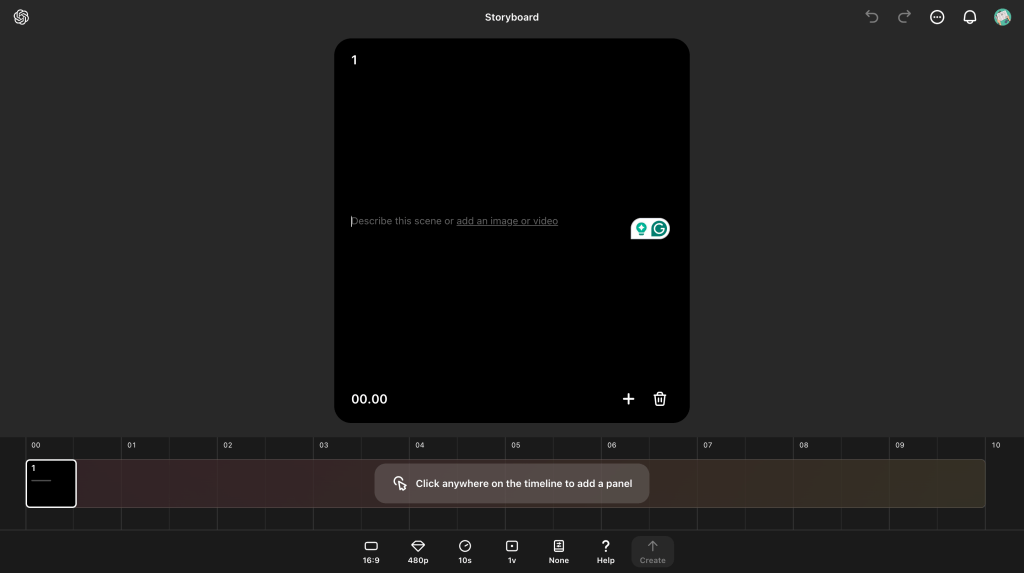Open the 480p resolution dropdown
Image resolution: width=1024 pixels, height=573 pixels.
coord(418,551)
